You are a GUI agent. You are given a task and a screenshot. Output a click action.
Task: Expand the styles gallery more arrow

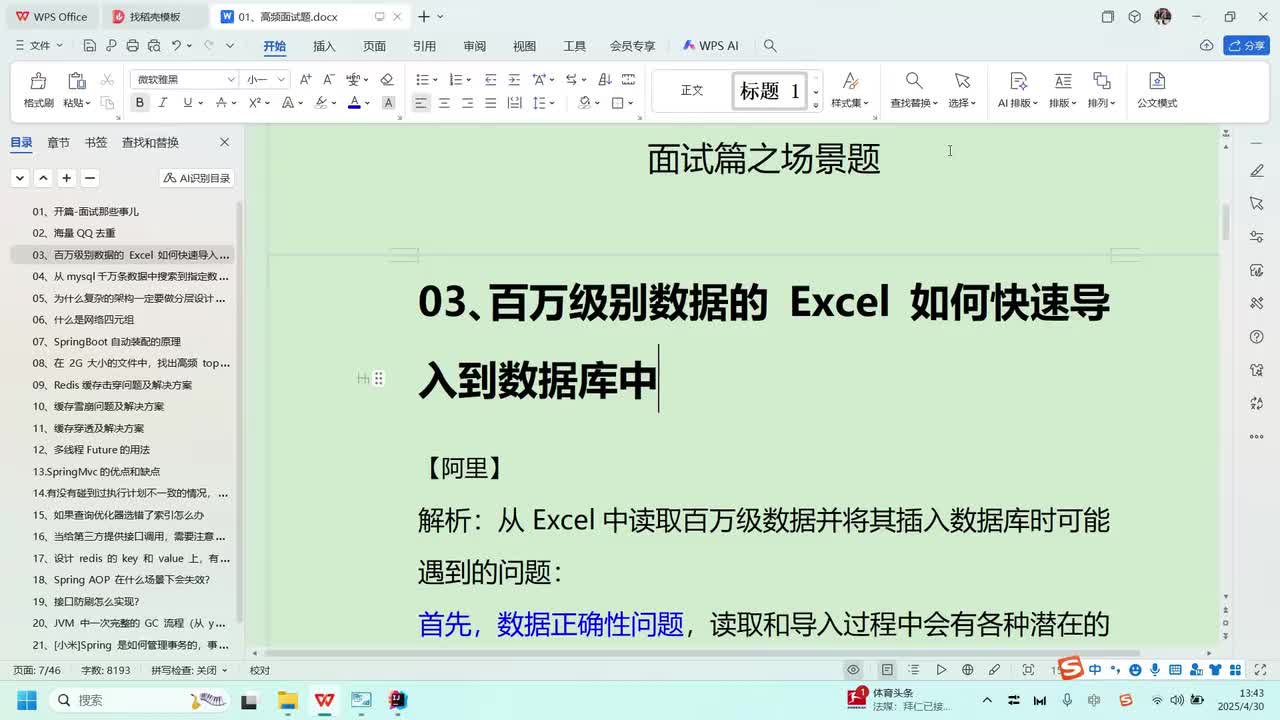click(x=816, y=104)
